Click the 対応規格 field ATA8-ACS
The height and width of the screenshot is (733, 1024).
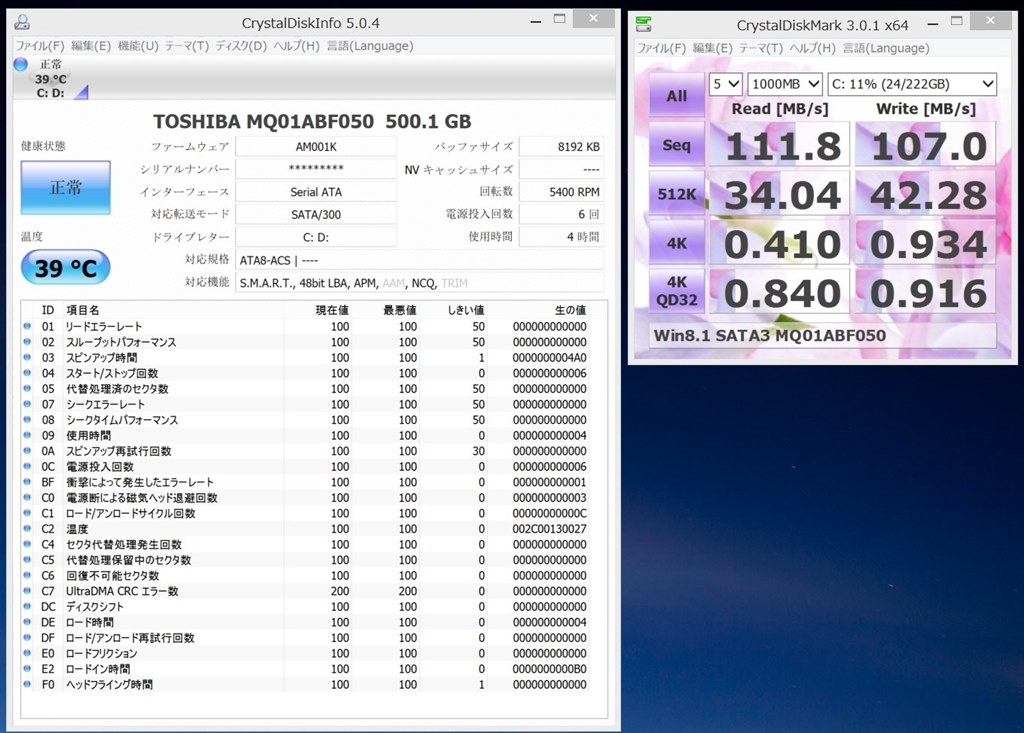tap(420, 260)
